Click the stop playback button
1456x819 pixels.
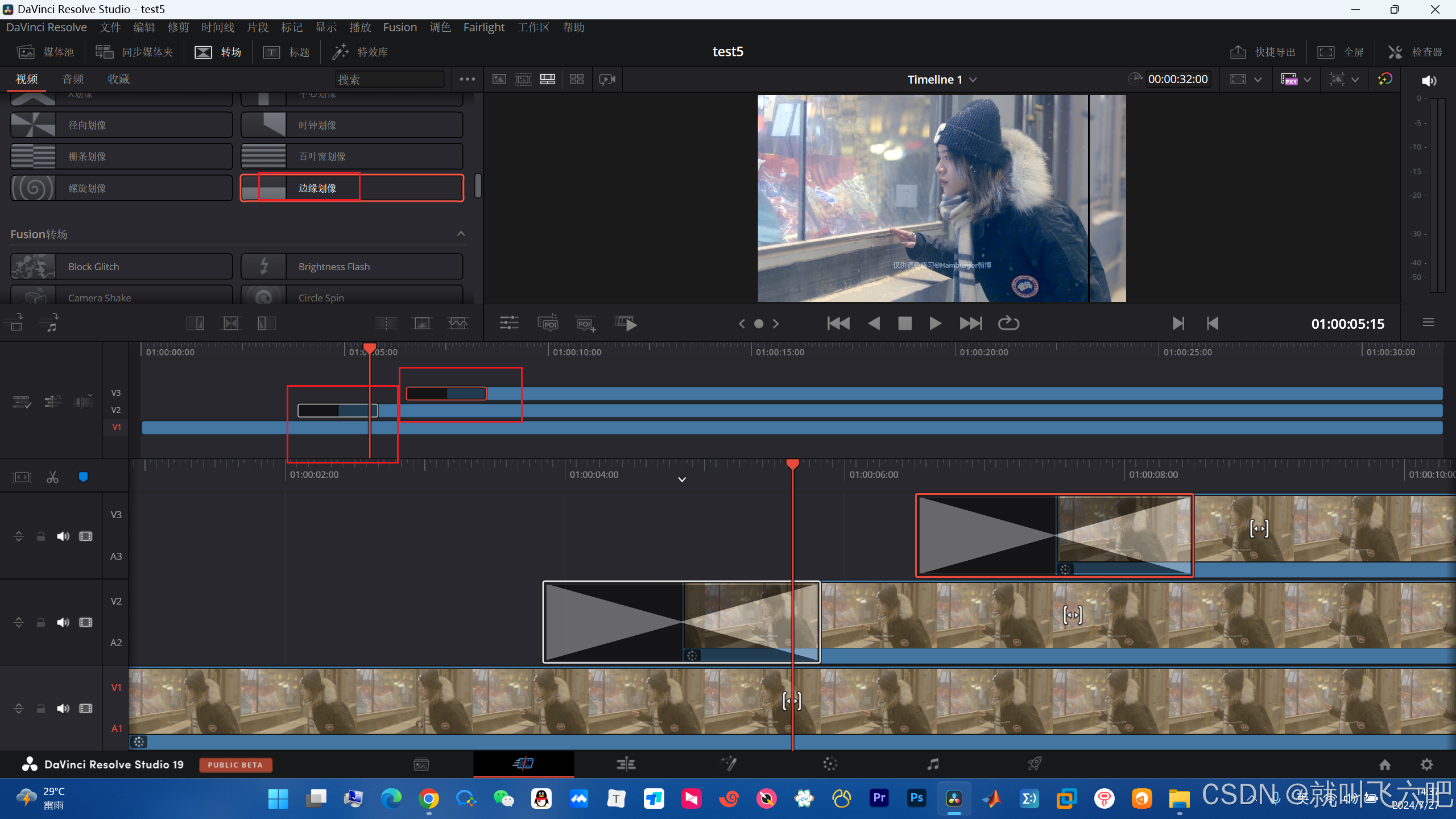click(905, 324)
